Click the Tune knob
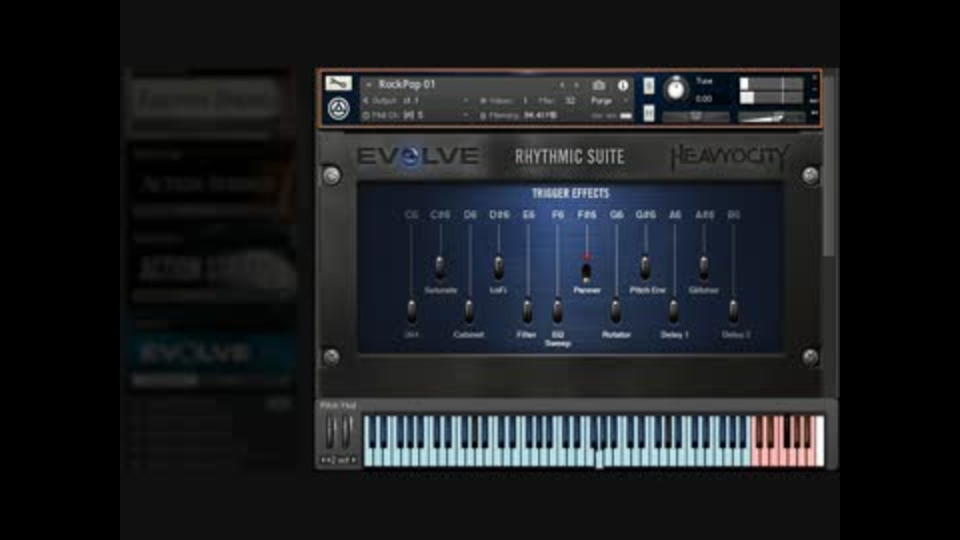960x540 pixels. point(676,89)
